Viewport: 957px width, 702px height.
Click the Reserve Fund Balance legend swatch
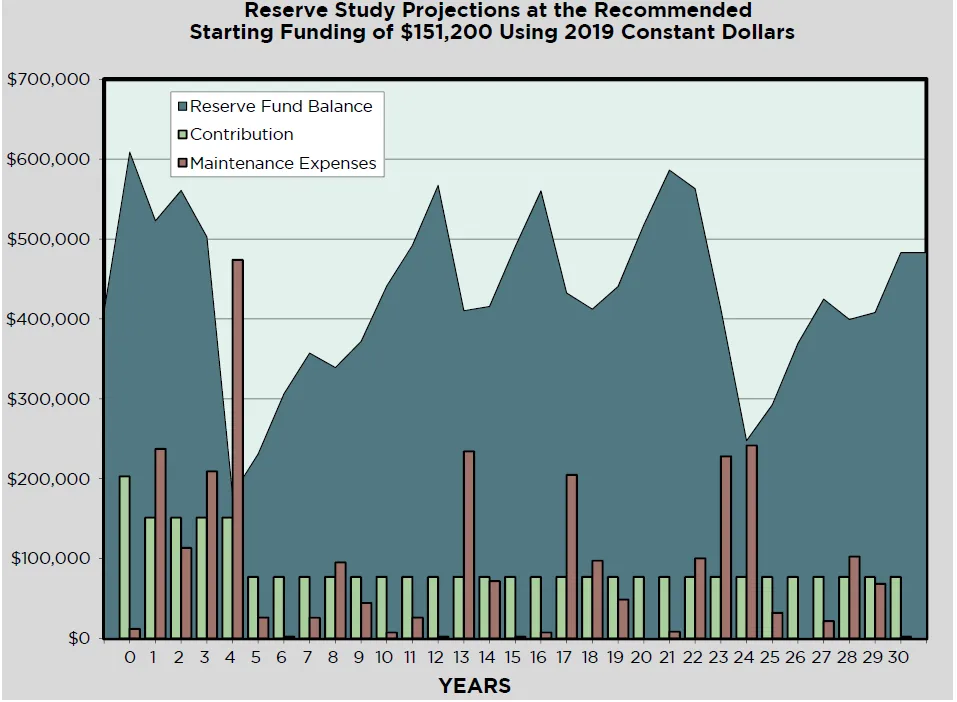point(182,107)
